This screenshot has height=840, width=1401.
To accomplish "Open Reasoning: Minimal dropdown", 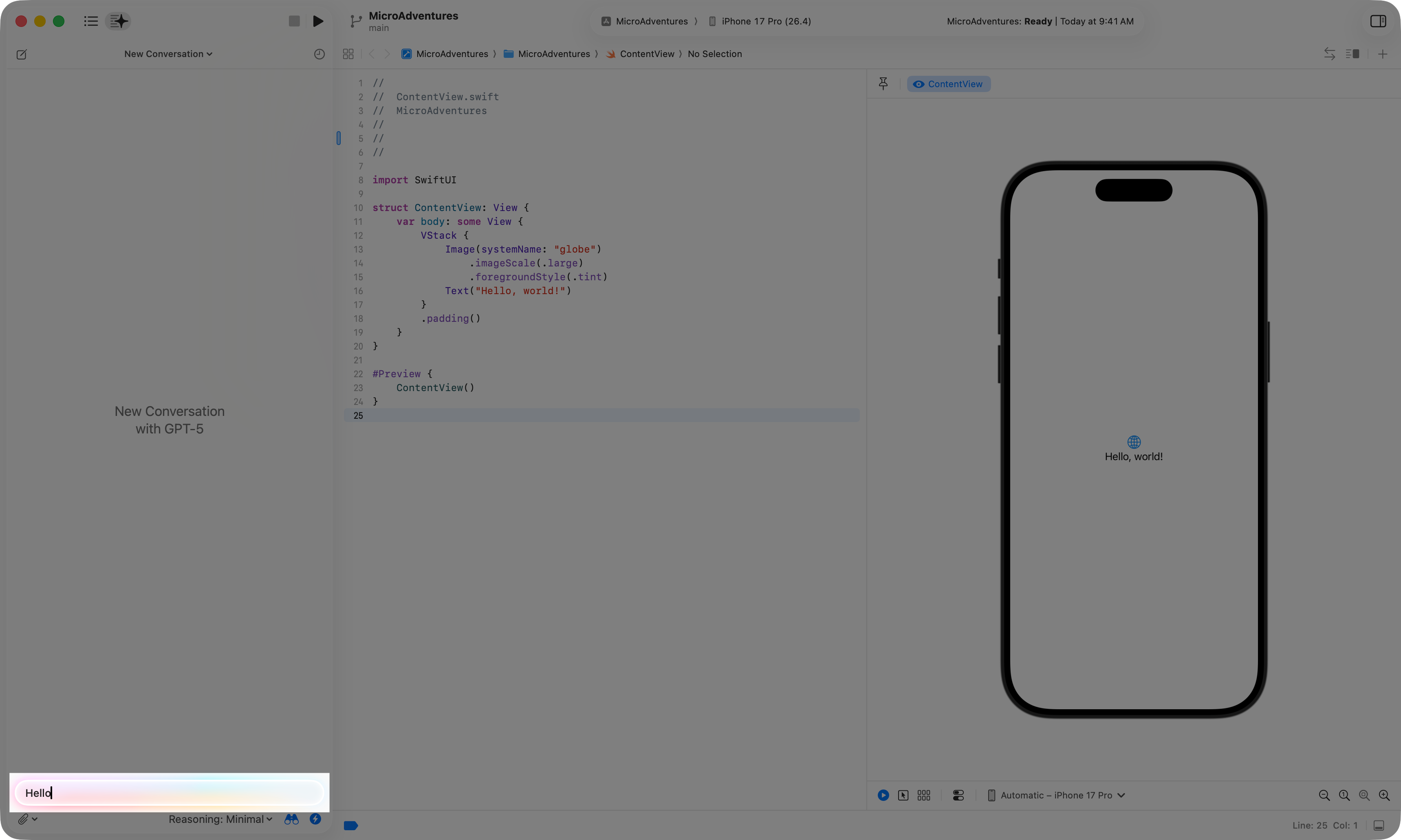I will click(x=220, y=819).
